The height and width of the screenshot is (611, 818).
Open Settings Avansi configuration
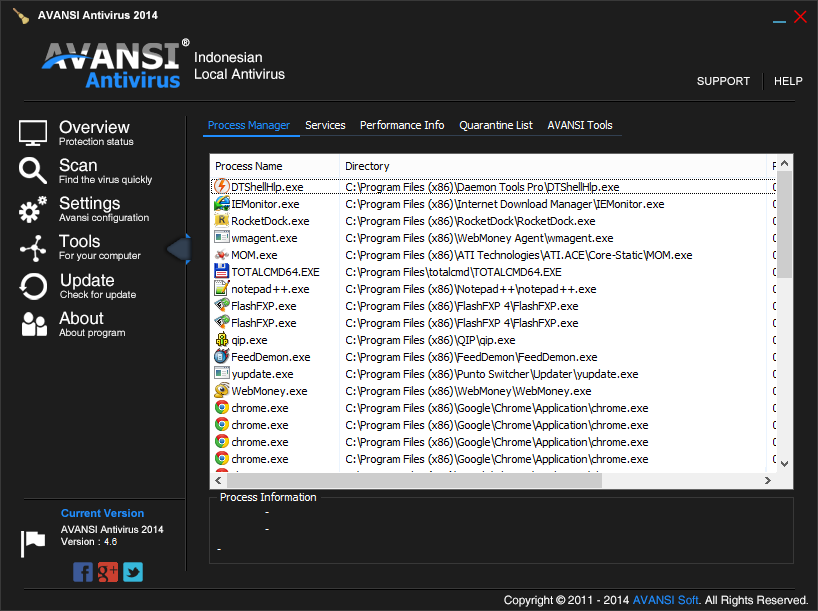(x=104, y=209)
